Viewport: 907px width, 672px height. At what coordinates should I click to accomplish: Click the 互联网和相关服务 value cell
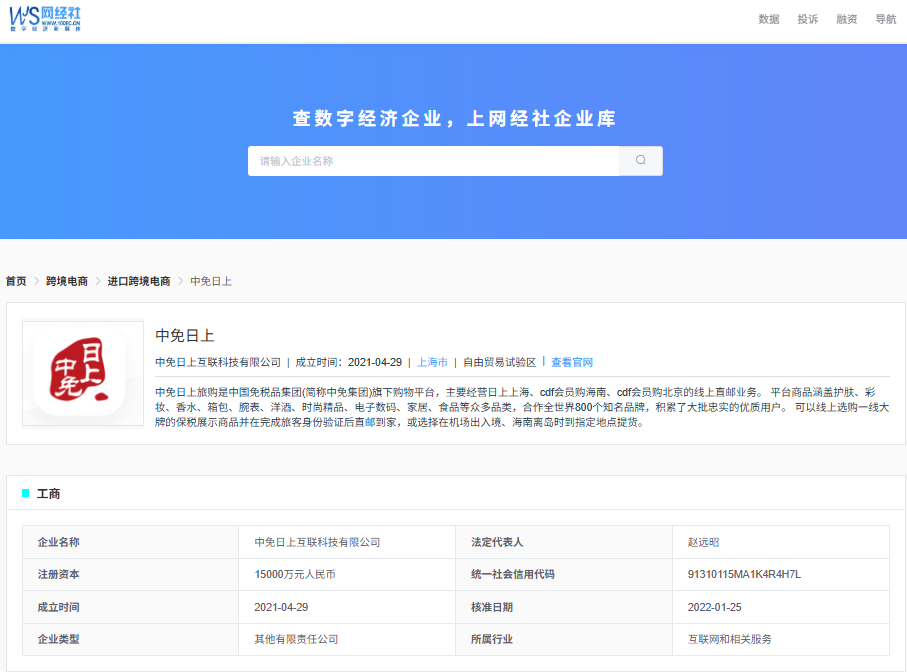click(x=781, y=639)
